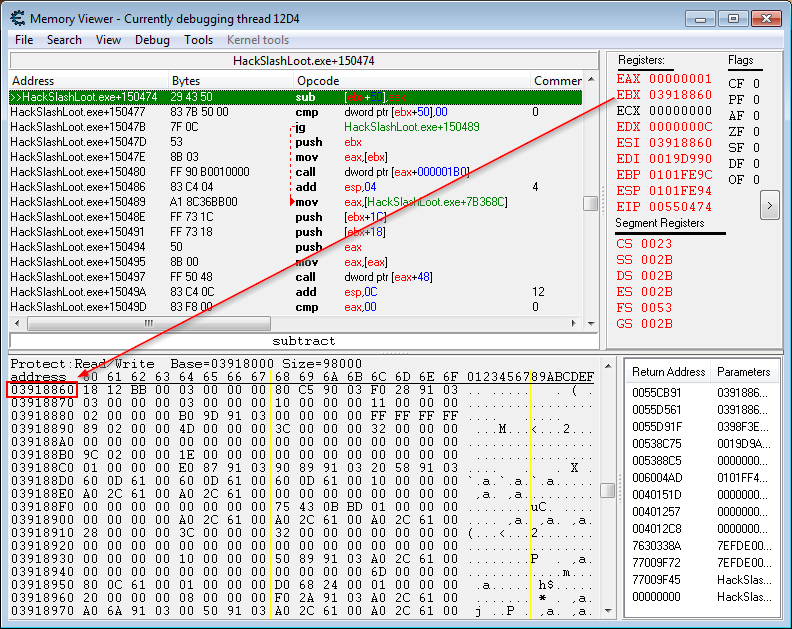Viewport: 792px width, 629px height.
Task: Click the disassembler horizontal scrollbar thumb
Action: pos(149,323)
